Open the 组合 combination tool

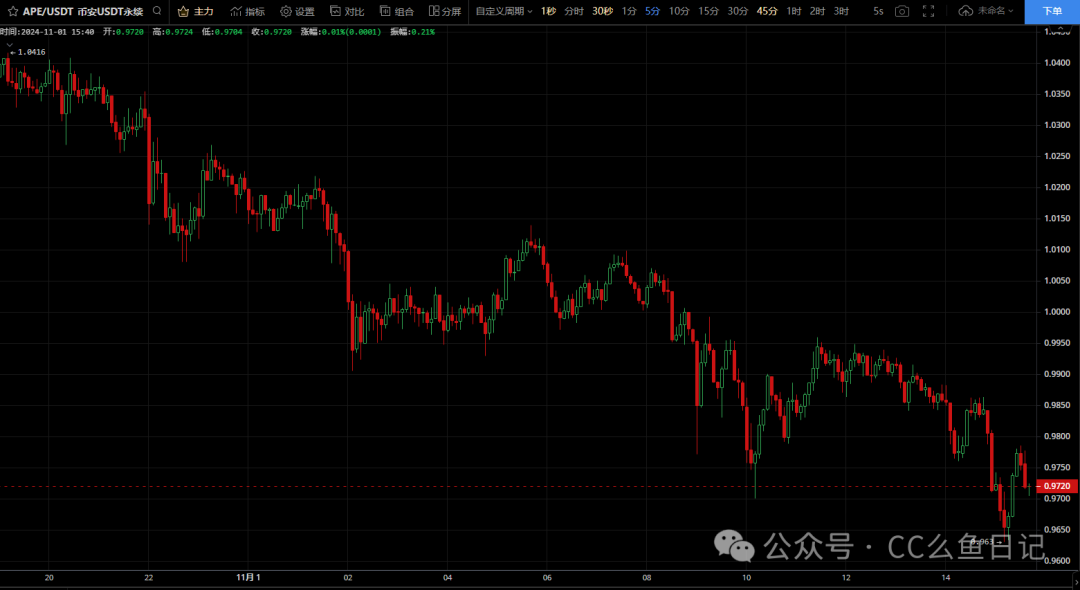pyautogui.click(x=397, y=11)
